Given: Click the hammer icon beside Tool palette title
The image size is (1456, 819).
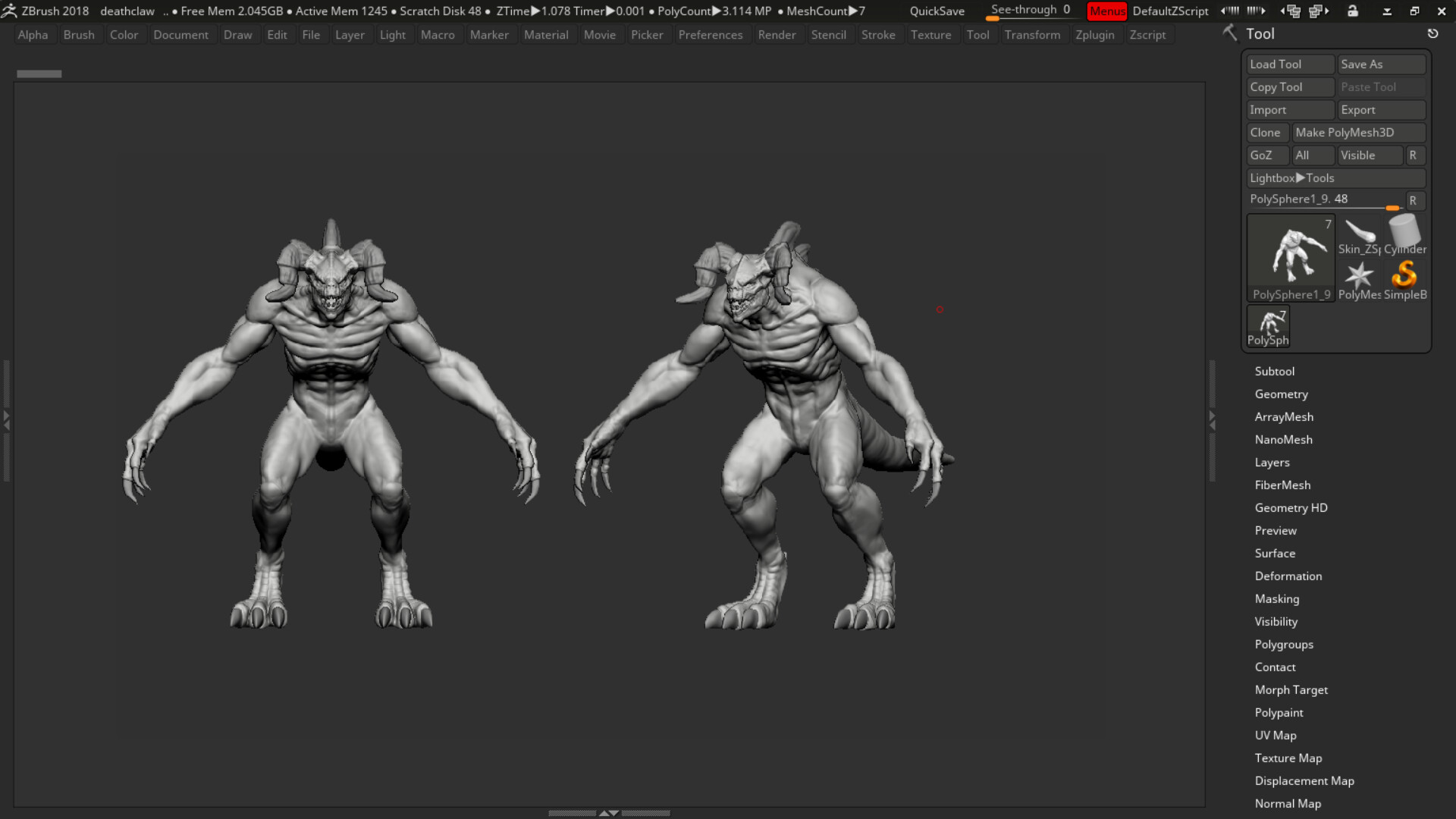Looking at the screenshot, I should tap(1230, 33).
